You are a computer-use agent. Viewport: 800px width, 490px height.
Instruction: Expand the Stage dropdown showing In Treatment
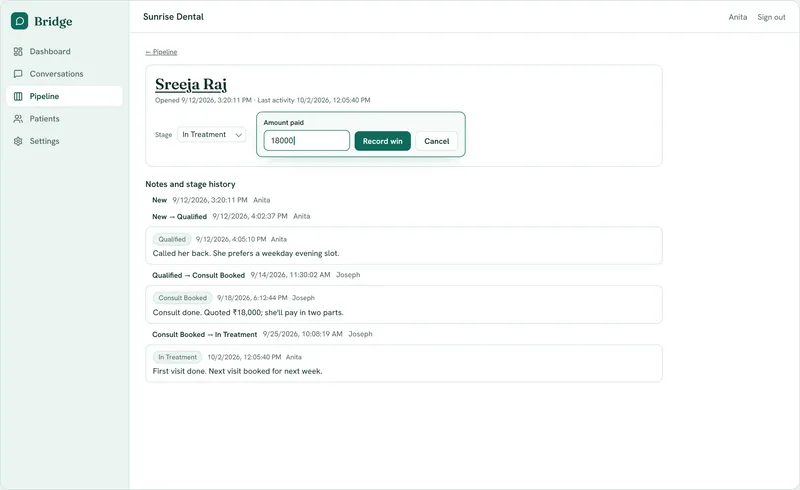[211, 135]
